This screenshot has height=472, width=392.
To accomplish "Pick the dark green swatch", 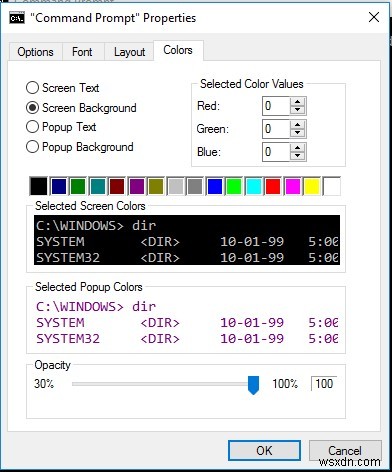I will (78, 186).
